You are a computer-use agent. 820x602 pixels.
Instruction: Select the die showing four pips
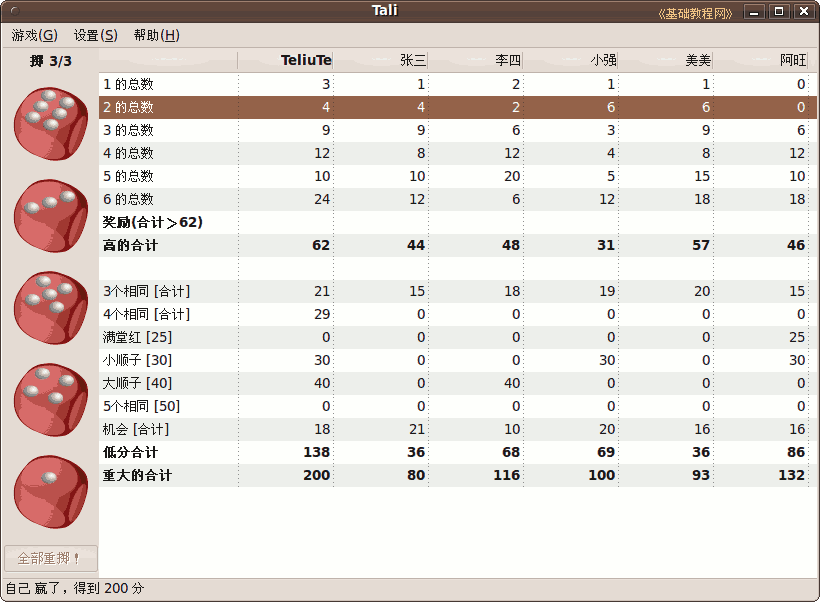tap(51, 400)
